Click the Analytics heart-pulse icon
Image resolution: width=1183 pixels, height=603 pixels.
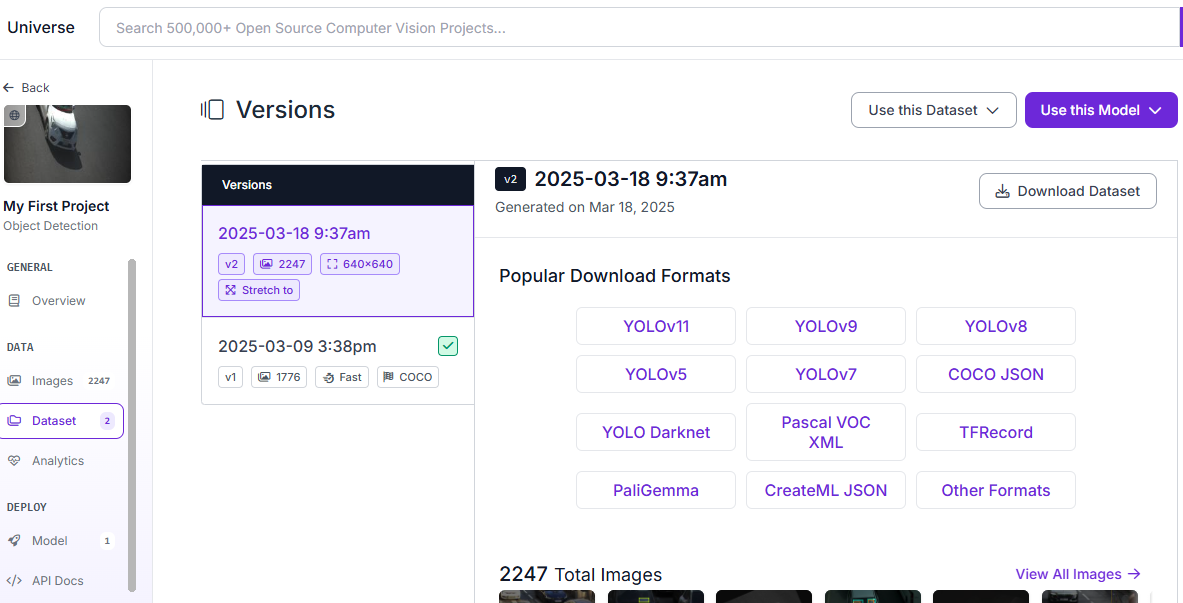14,460
